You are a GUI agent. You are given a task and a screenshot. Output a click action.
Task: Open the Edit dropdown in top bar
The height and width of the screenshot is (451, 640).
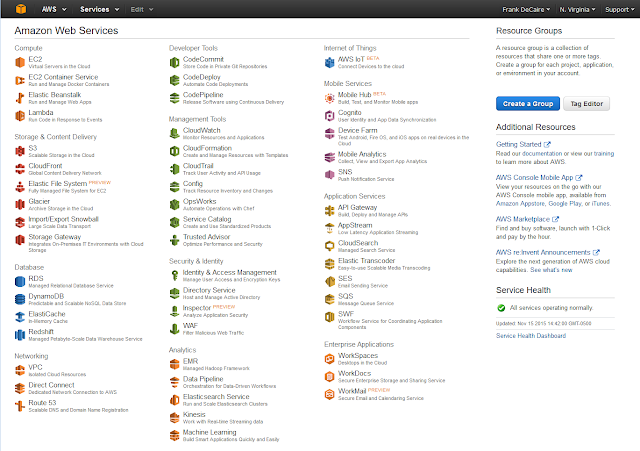coord(142,9)
